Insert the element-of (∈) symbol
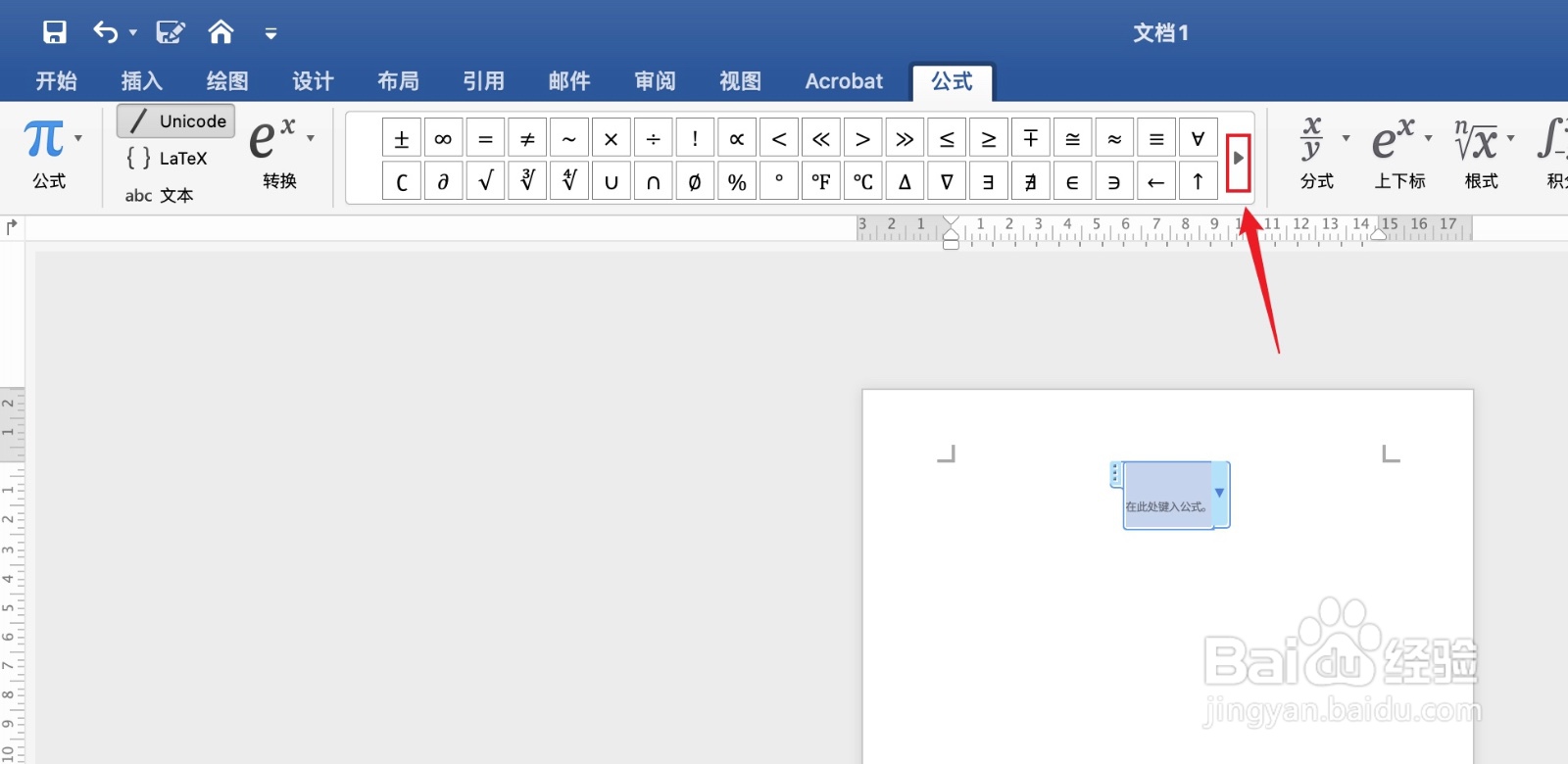1568x764 pixels. 1072,181
